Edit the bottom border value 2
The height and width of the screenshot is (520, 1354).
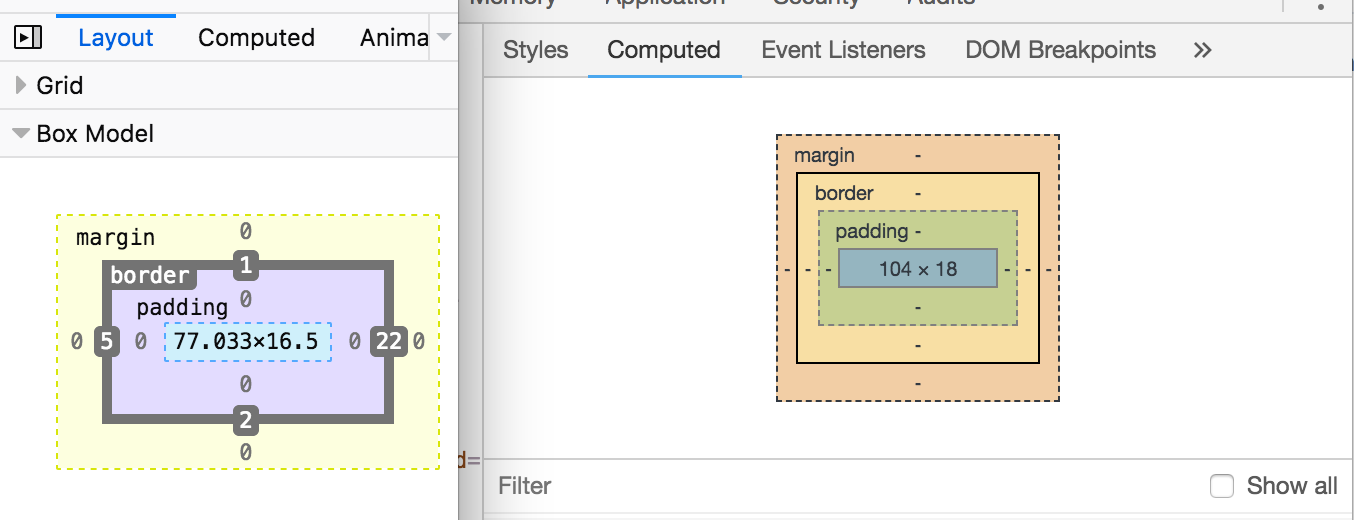coord(246,421)
